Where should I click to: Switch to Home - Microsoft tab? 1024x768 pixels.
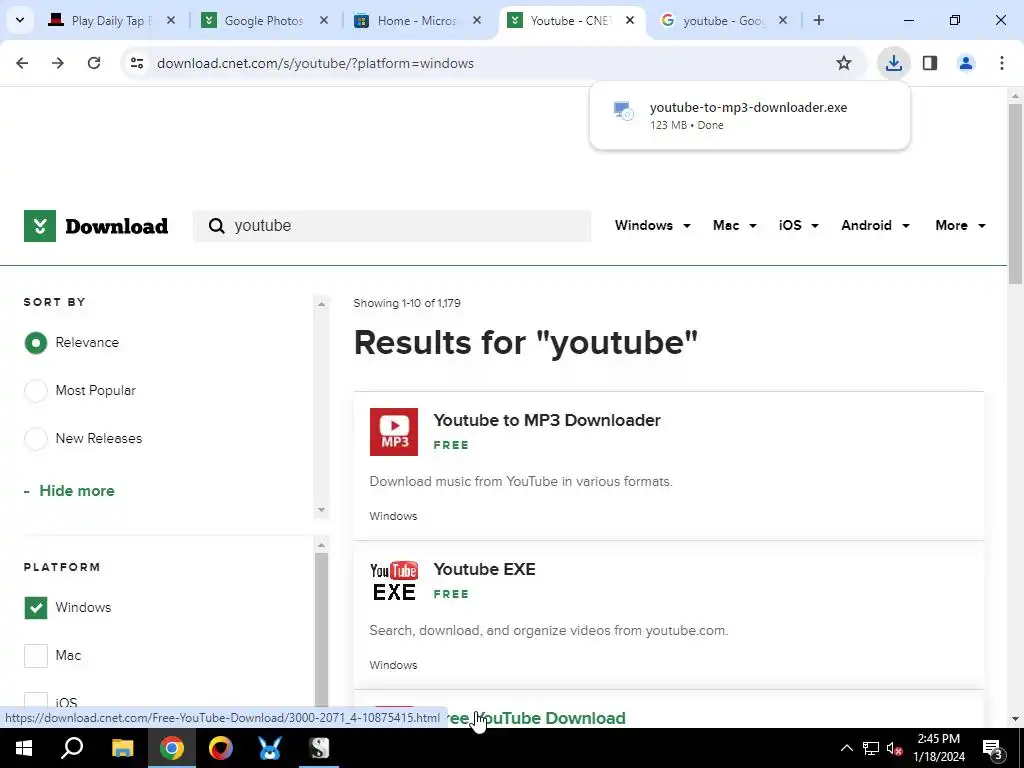tap(417, 20)
